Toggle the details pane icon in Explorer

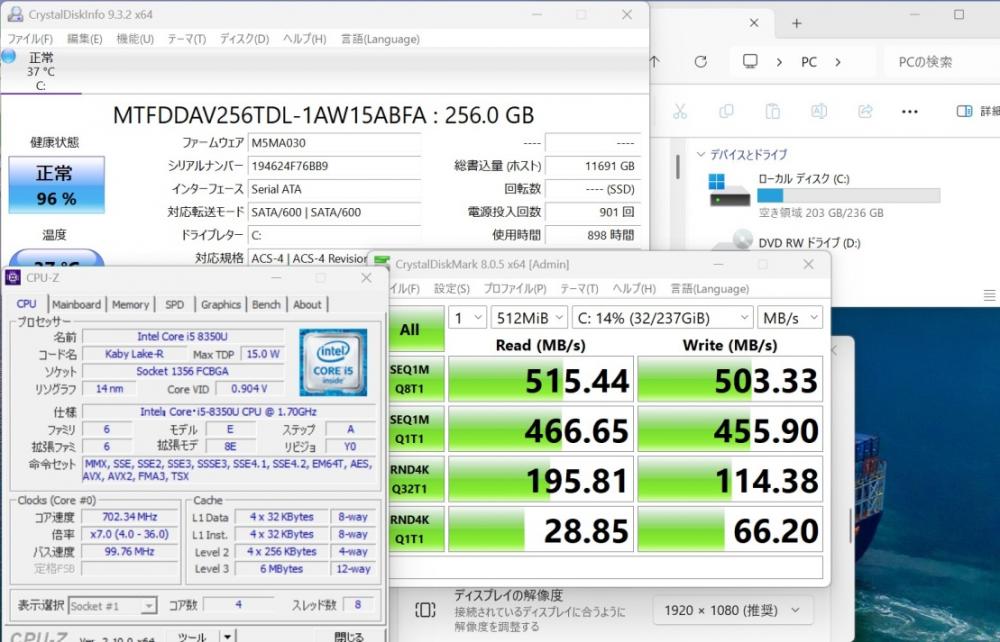964,112
